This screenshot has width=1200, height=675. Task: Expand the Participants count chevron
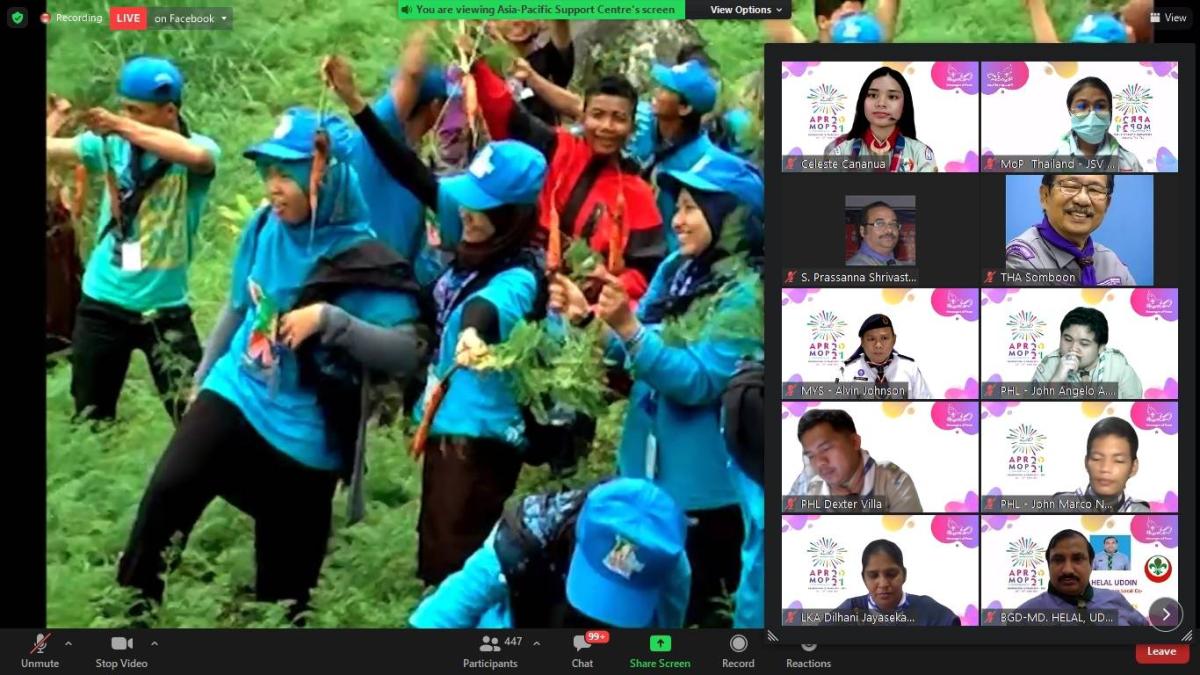[536, 643]
